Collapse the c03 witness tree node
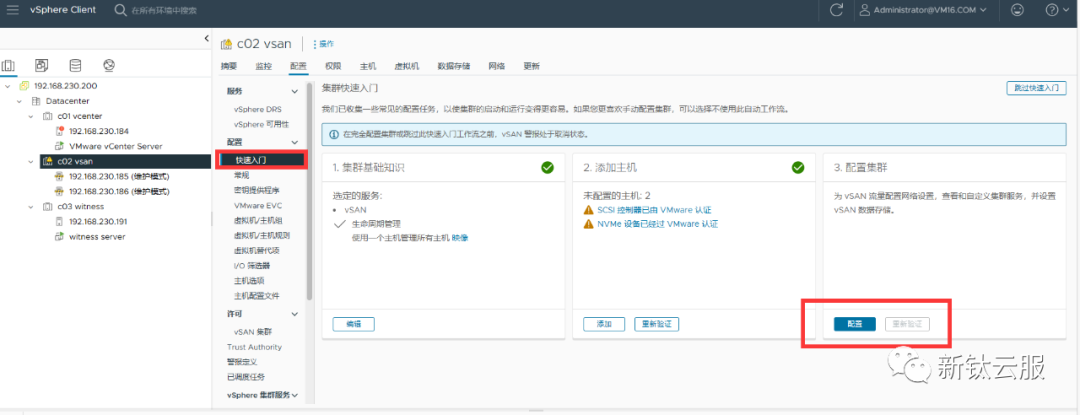The image size is (1080, 415). point(30,206)
